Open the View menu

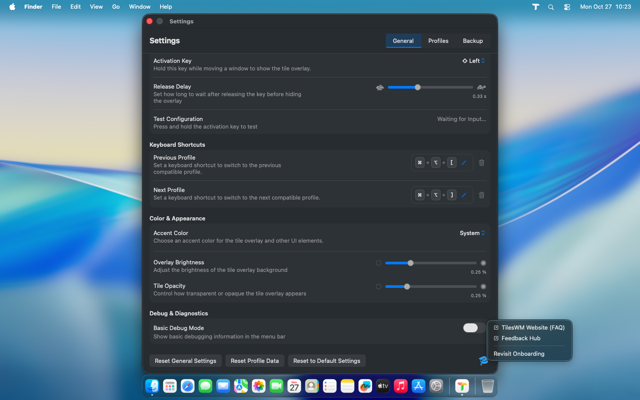pos(96,7)
